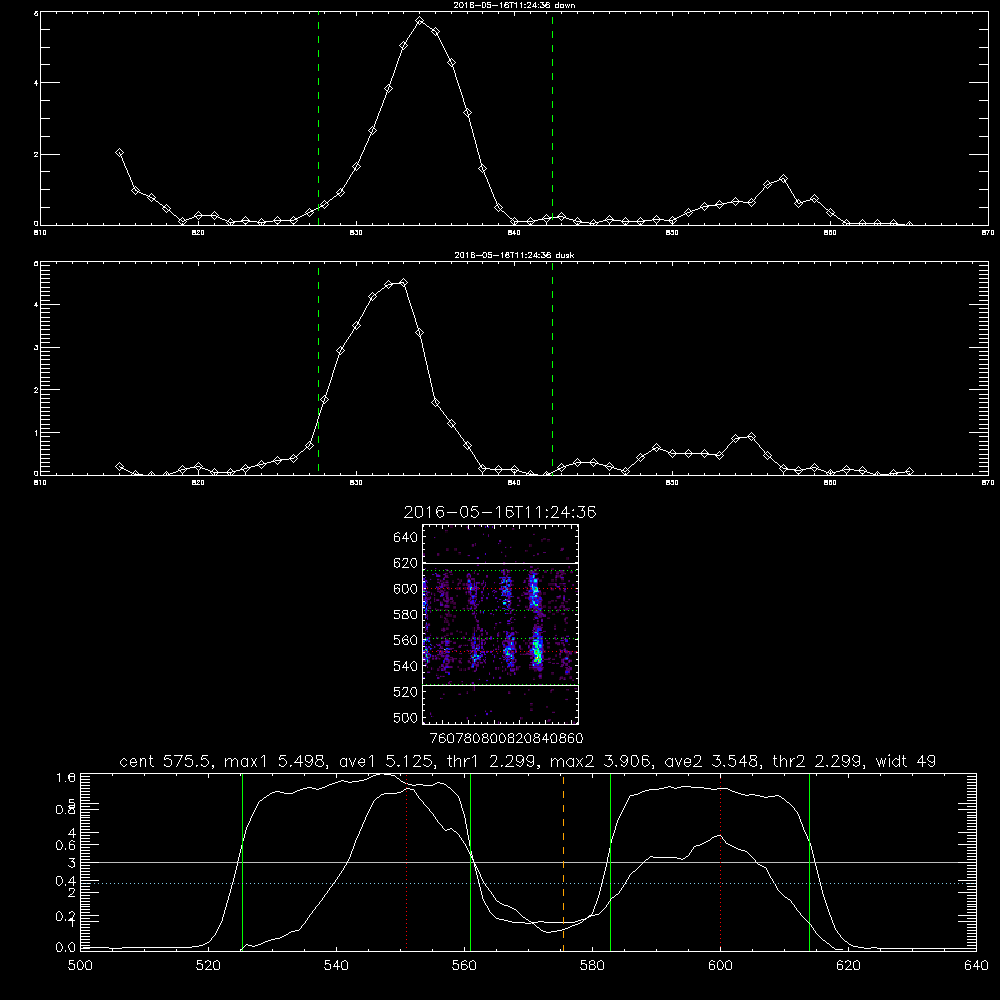Click the timestamp title above the spectral image
This screenshot has height=1000, width=1000.
pyautogui.click(x=500, y=512)
